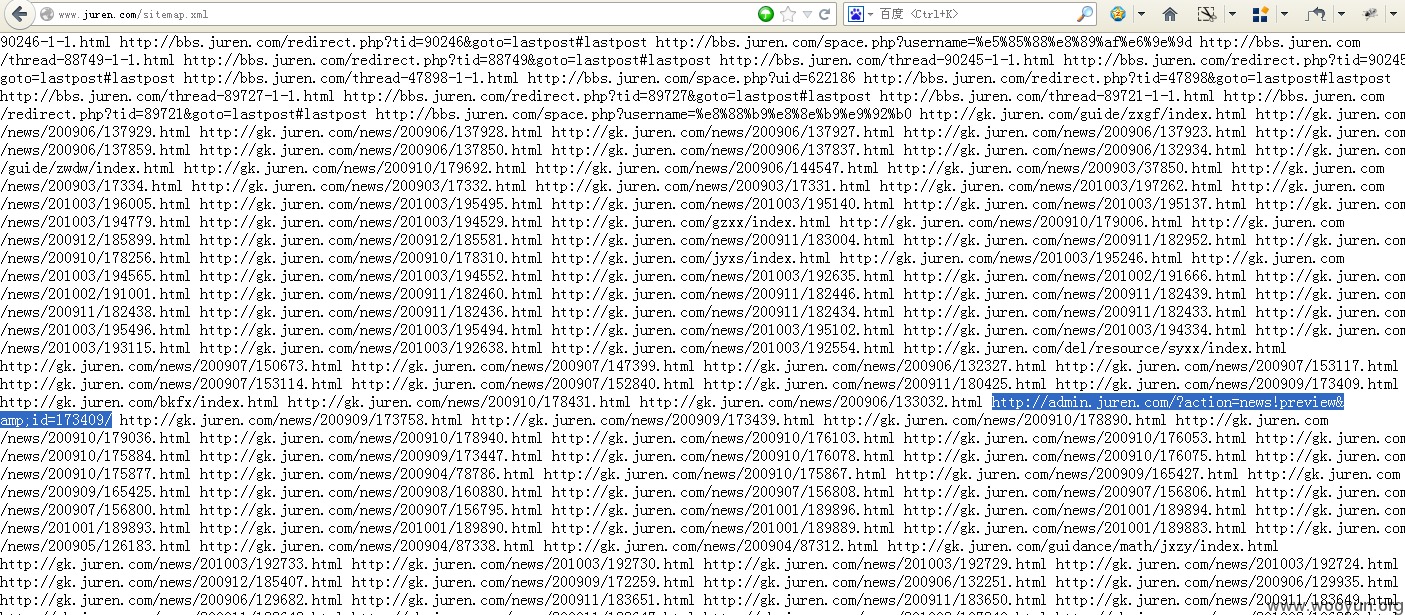This screenshot has height=615, width=1405.
Task: Open the address bar history dropdown arrow
Action: (807, 14)
